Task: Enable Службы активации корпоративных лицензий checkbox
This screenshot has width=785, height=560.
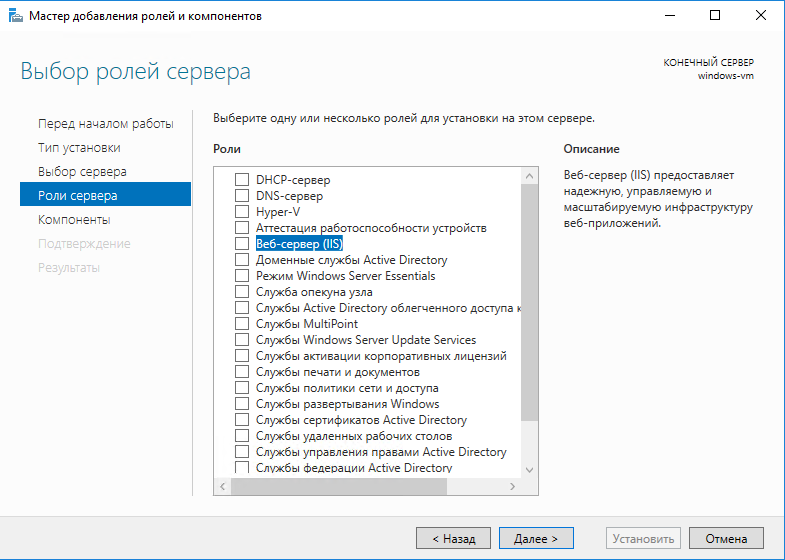Action: 242,356
